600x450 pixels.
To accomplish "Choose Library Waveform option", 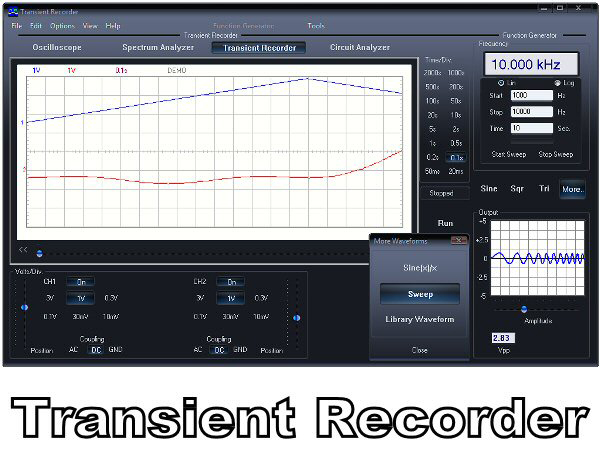I will pos(420,319).
